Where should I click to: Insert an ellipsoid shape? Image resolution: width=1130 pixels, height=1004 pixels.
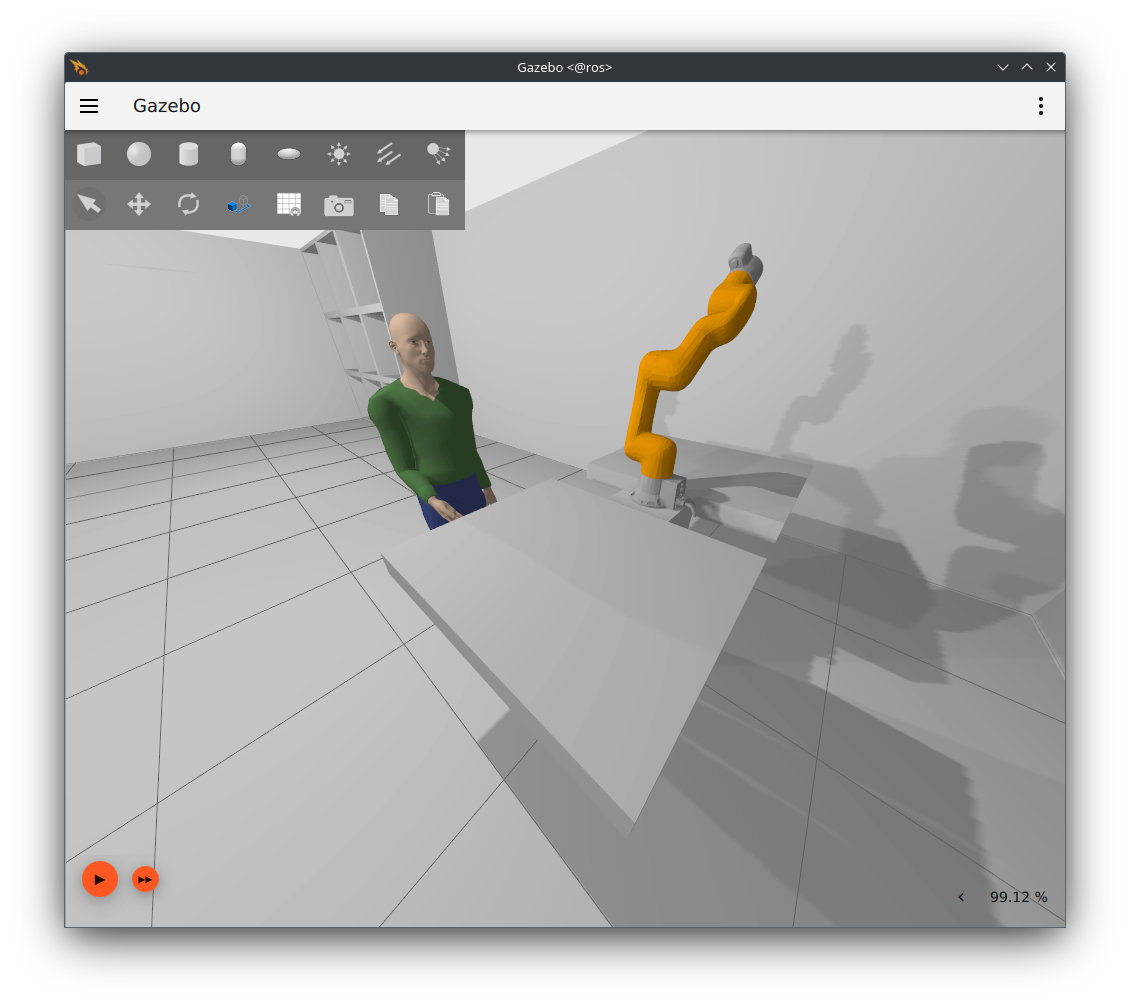click(289, 154)
